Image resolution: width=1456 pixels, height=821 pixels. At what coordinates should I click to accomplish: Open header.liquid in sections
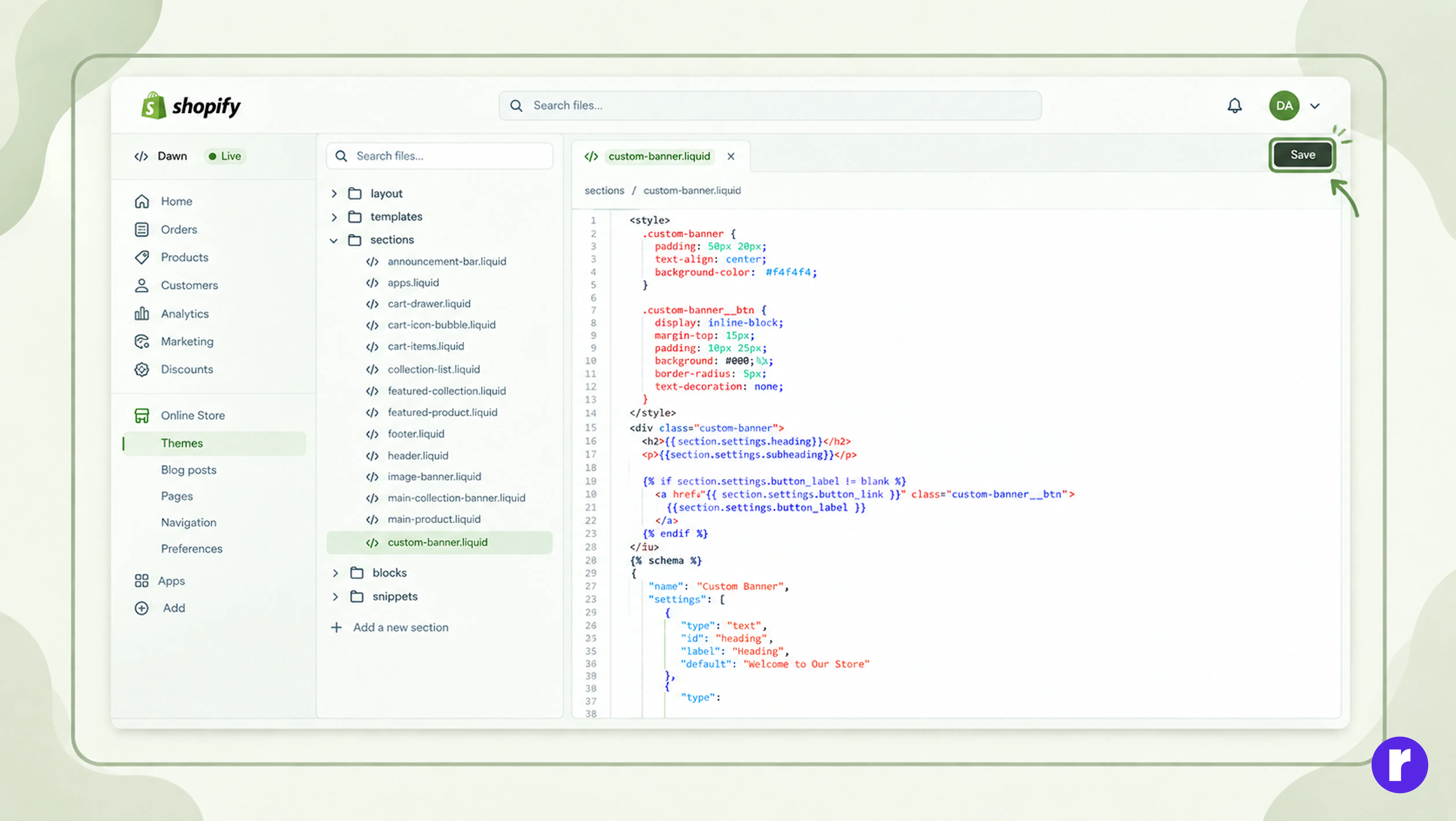point(418,455)
